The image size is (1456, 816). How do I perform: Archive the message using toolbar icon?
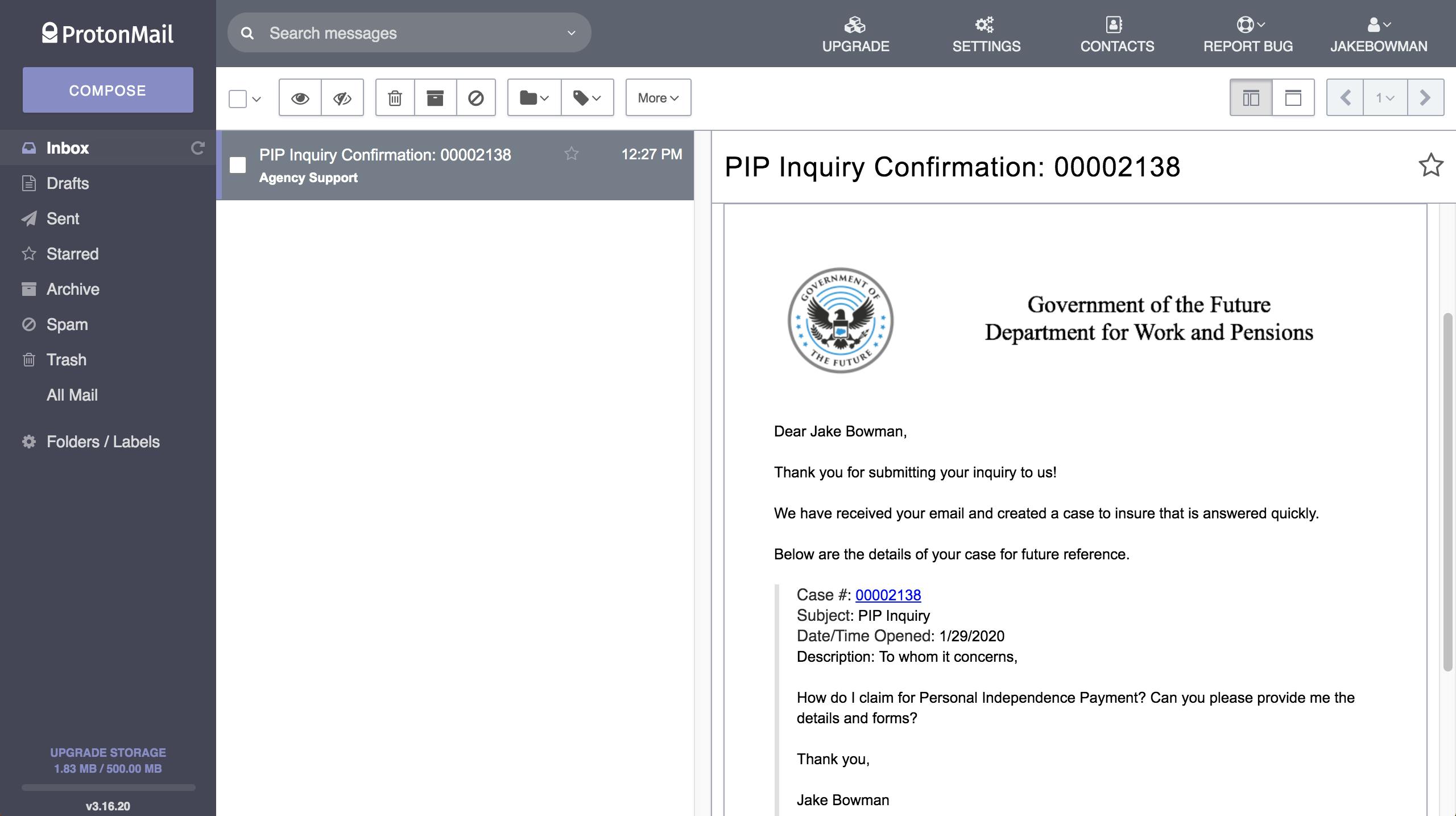[x=435, y=98]
